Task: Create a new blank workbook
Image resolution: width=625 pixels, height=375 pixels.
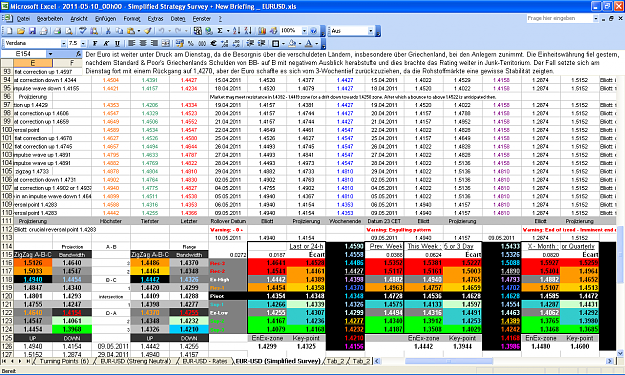Action: (x=9, y=31)
